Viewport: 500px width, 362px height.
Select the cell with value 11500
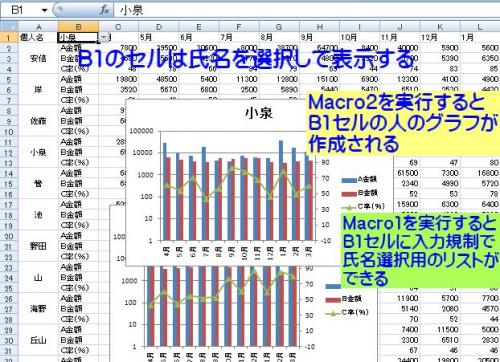coord(440,330)
